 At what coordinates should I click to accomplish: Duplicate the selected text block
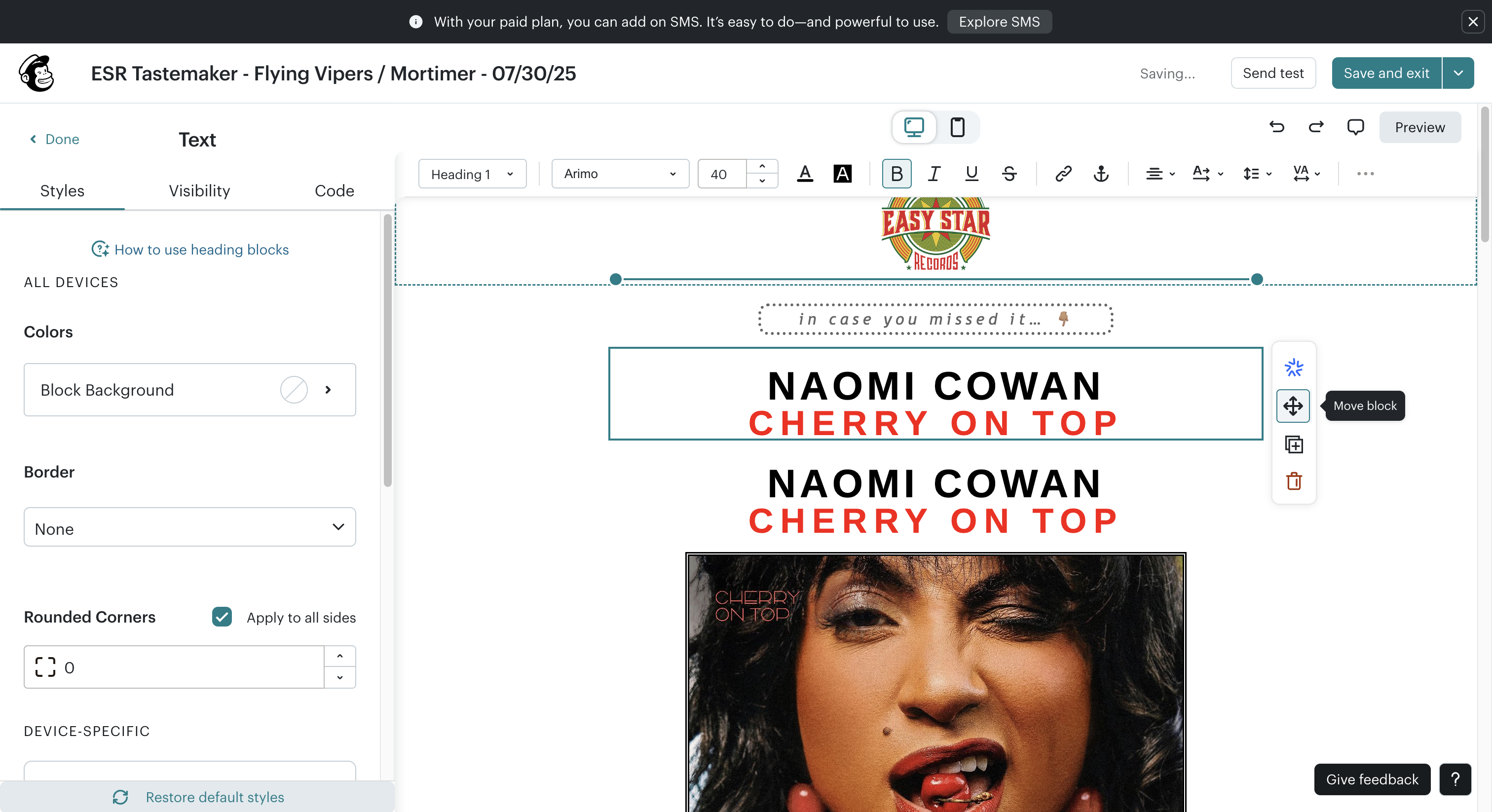click(1294, 444)
